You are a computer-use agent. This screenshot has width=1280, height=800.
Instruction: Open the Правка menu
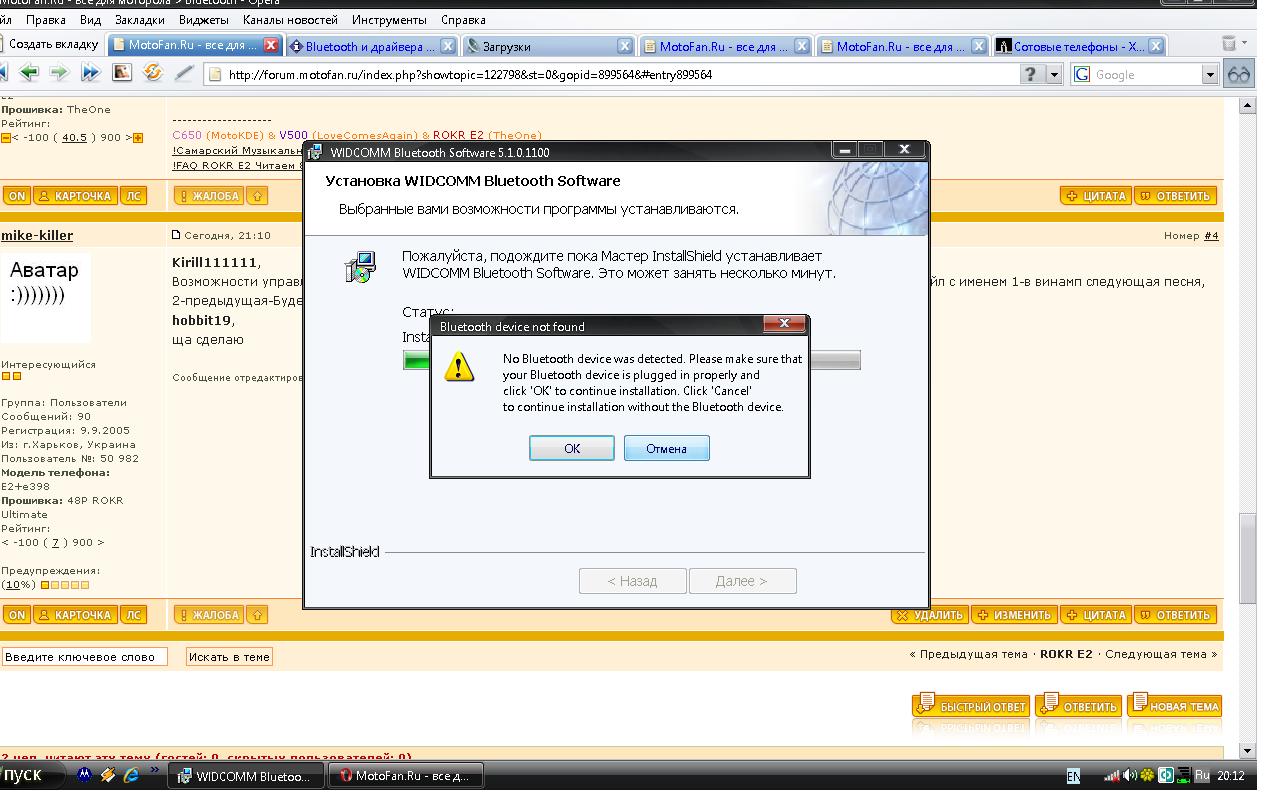click(x=46, y=19)
